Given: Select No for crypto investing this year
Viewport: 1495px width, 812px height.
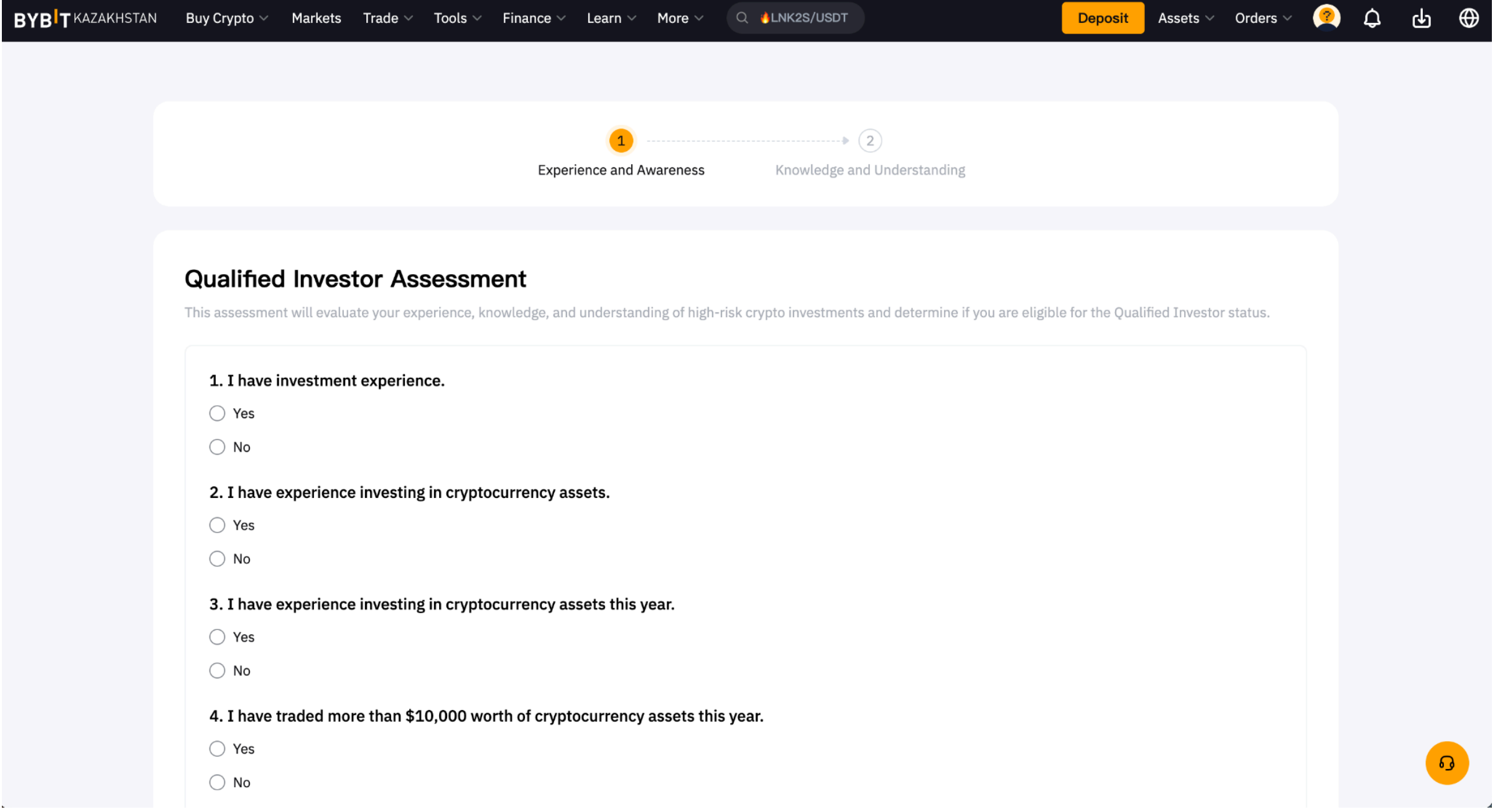Looking at the screenshot, I should pyautogui.click(x=217, y=671).
